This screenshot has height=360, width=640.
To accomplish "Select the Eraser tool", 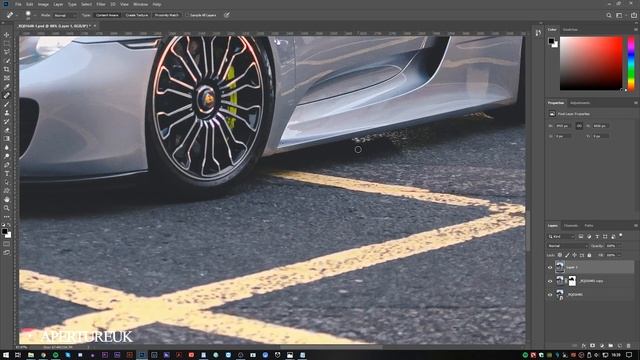I will 7,130.
